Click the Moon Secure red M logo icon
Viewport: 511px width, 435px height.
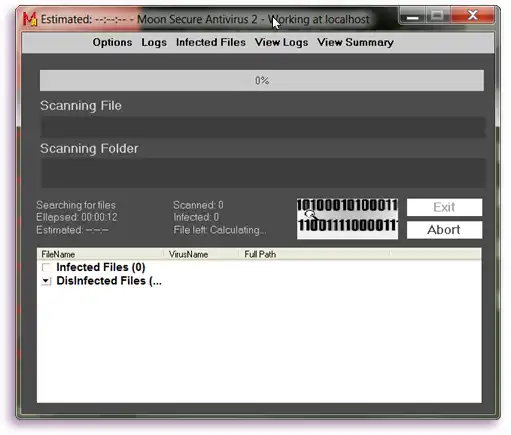[29, 19]
